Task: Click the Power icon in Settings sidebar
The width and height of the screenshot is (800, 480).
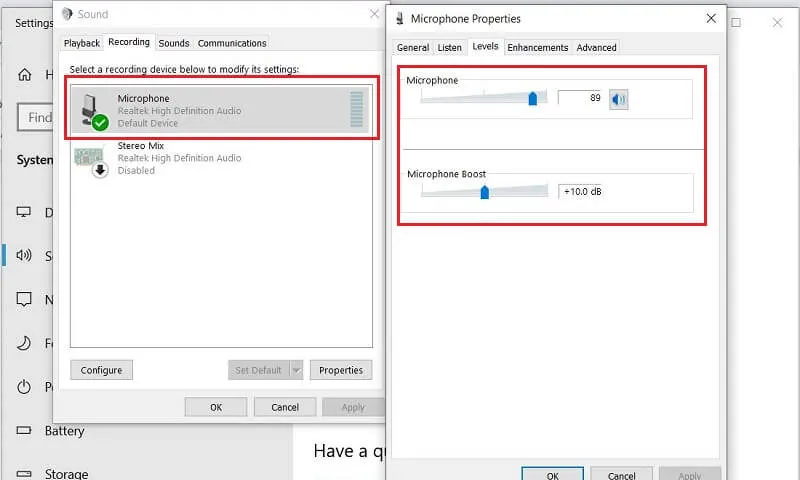Action: click(x=24, y=387)
